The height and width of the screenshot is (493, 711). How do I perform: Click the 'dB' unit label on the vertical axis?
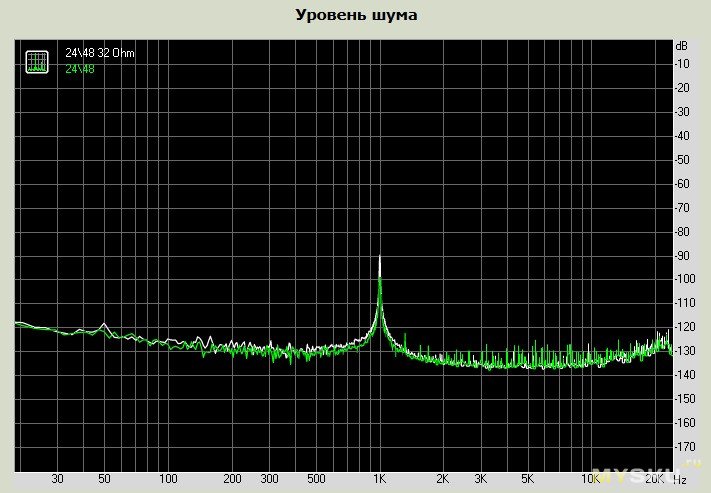coord(682,46)
